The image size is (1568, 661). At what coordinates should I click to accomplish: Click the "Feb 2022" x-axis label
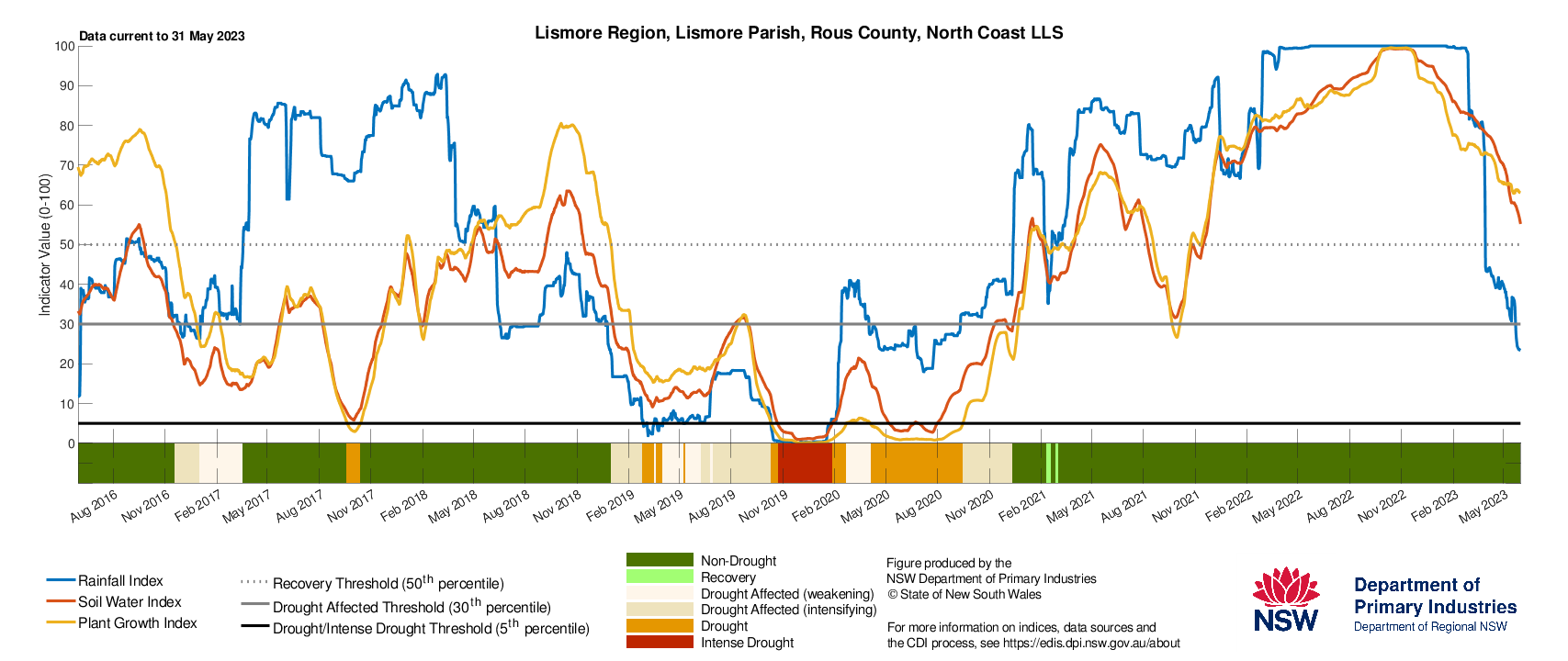click(x=1229, y=506)
